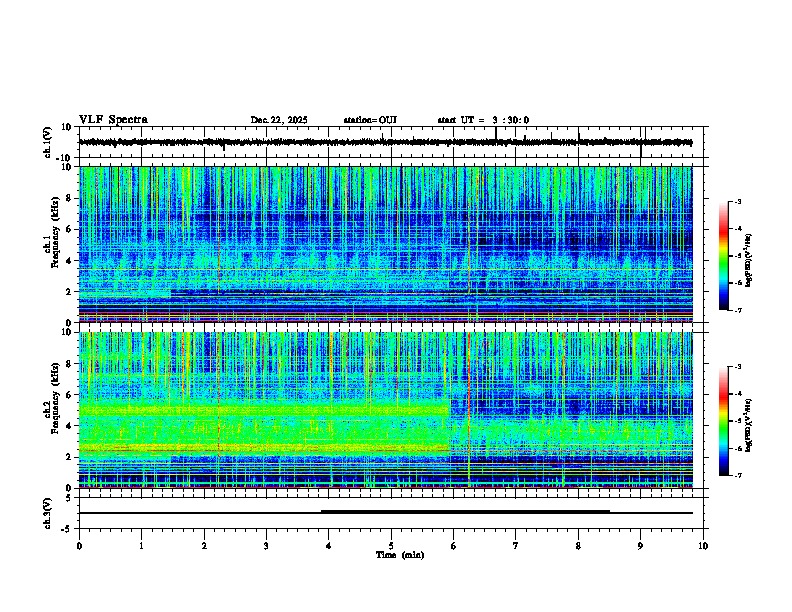The width and height of the screenshot is (792, 612).
Task: Select the "station=OUI" header label
Action: click(370, 120)
